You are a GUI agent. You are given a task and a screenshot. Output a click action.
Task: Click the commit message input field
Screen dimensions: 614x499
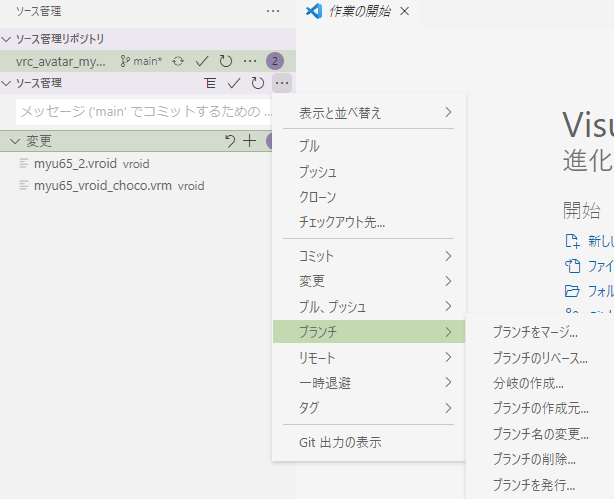tap(144, 112)
